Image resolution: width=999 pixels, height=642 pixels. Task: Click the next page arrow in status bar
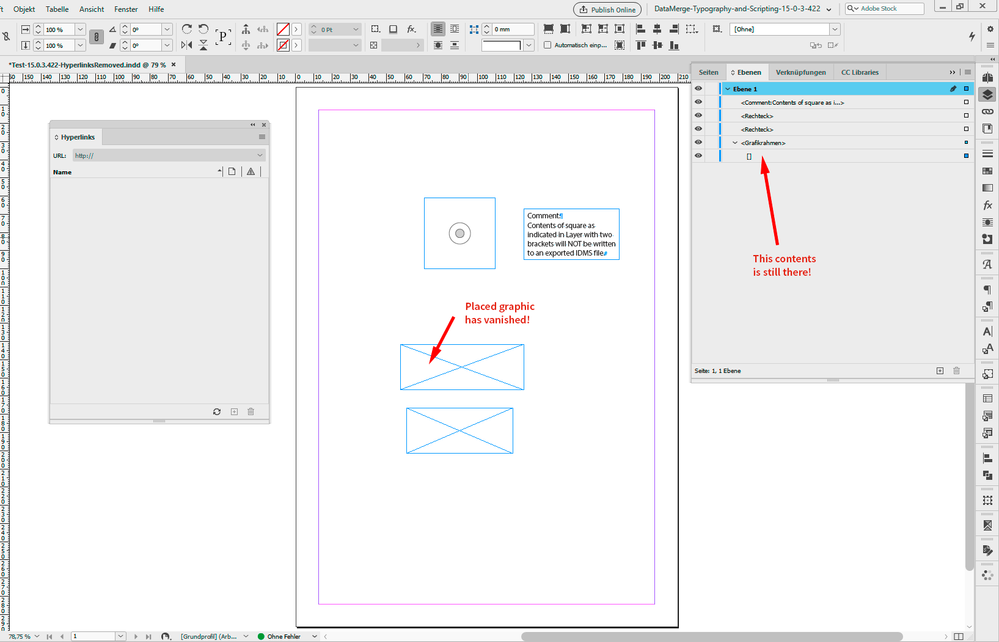click(136, 636)
